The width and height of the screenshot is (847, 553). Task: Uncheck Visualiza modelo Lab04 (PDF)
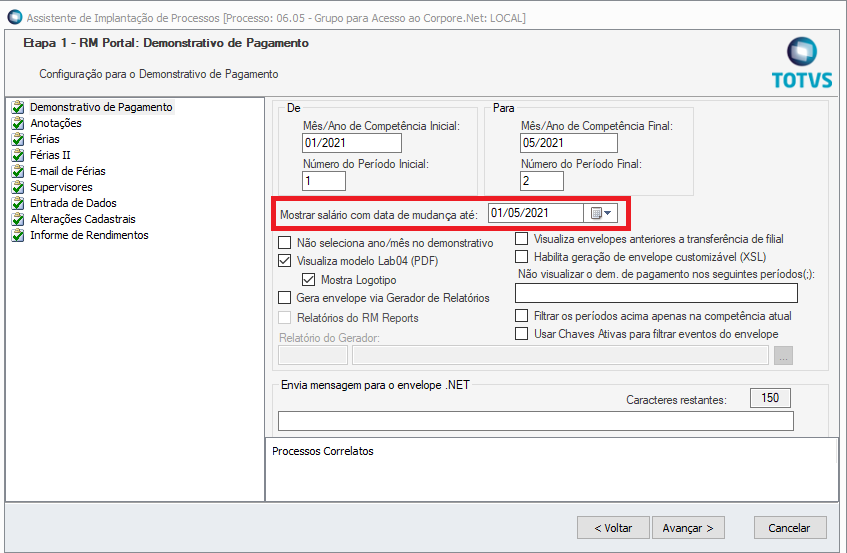284,261
